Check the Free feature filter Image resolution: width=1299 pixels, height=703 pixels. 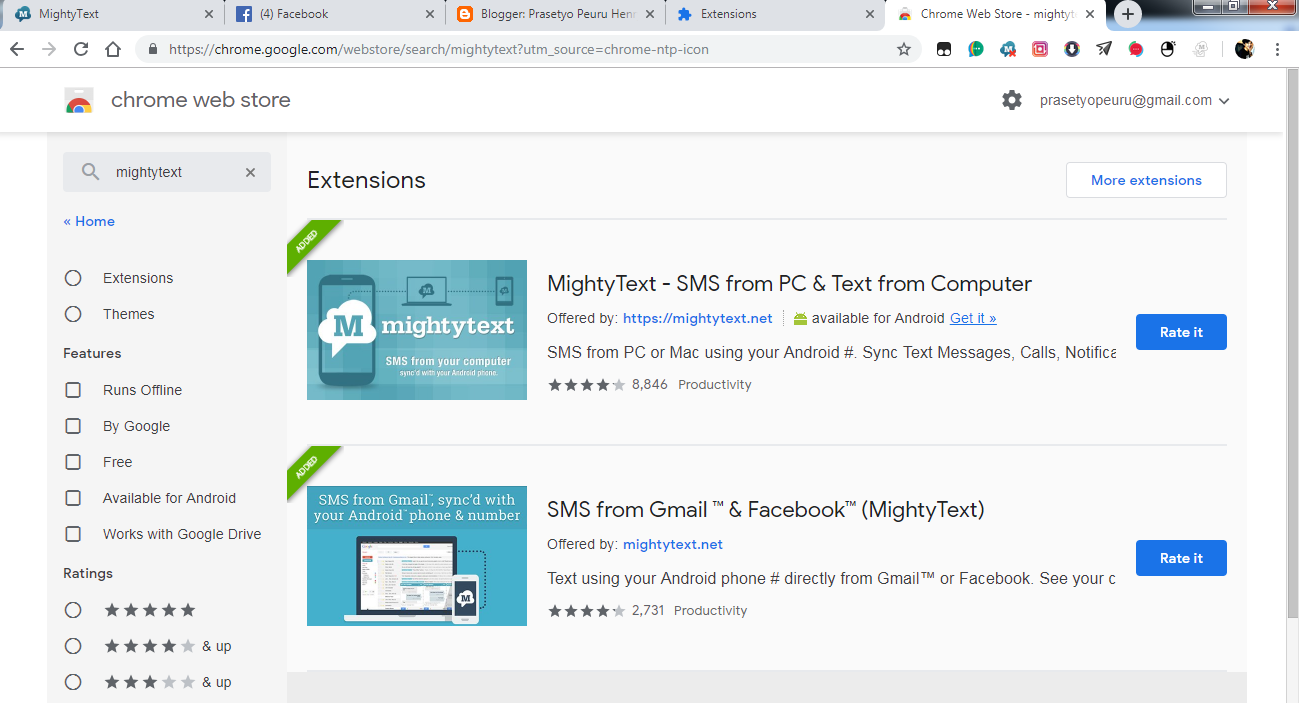click(x=73, y=462)
